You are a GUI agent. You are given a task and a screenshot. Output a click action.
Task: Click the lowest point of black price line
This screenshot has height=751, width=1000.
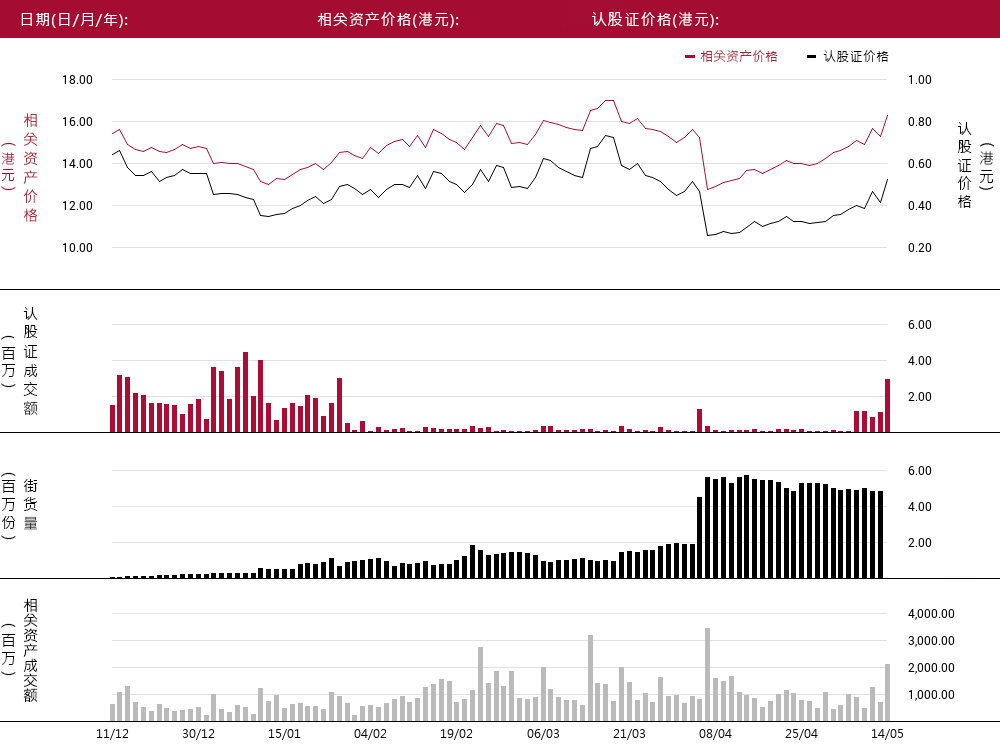tap(707, 236)
